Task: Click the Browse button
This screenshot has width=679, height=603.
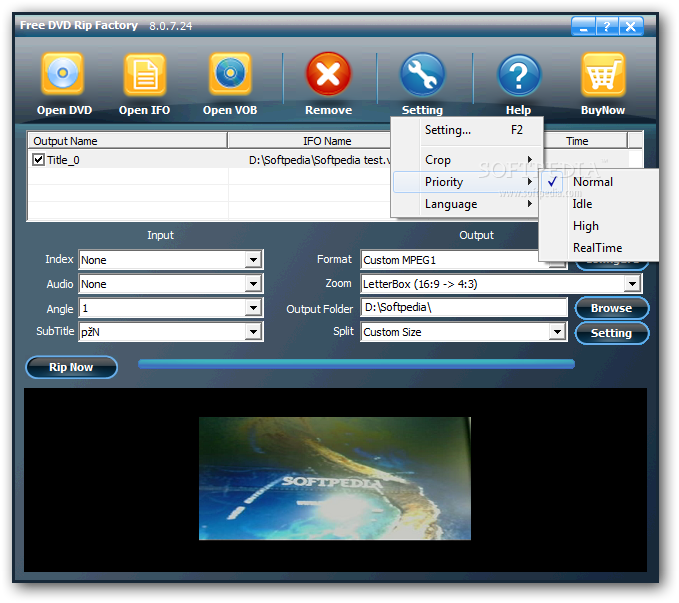Action: [611, 308]
